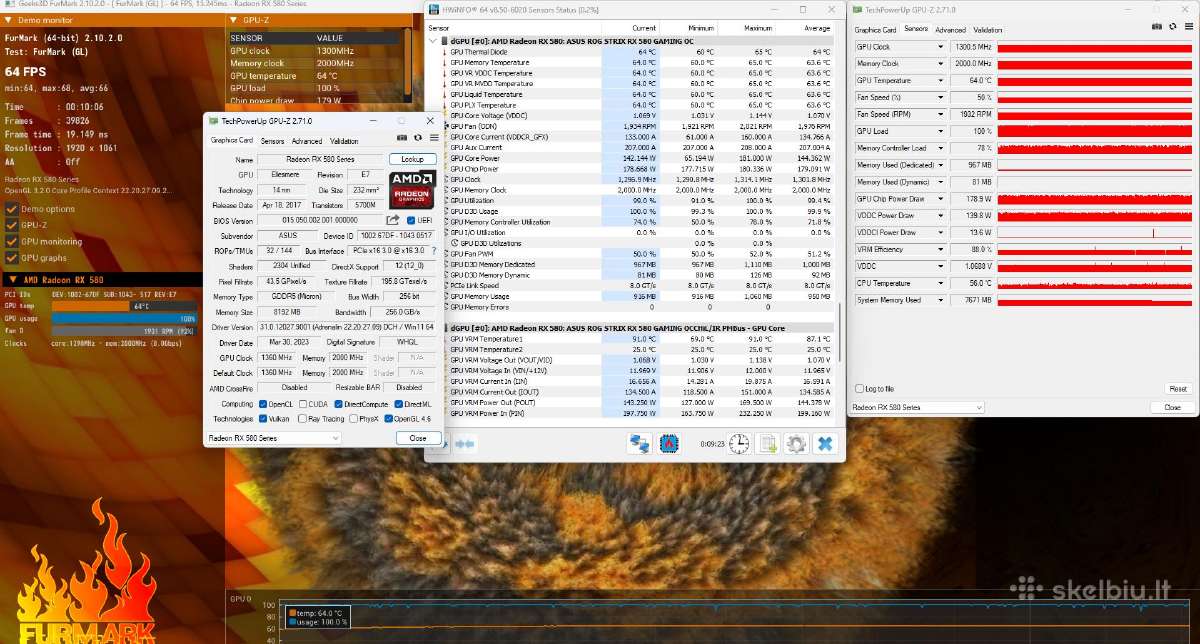Viewport: 1200px width, 644px height.
Task: Click the Lookup button in GPU-Z
Action: coord(412,159)
